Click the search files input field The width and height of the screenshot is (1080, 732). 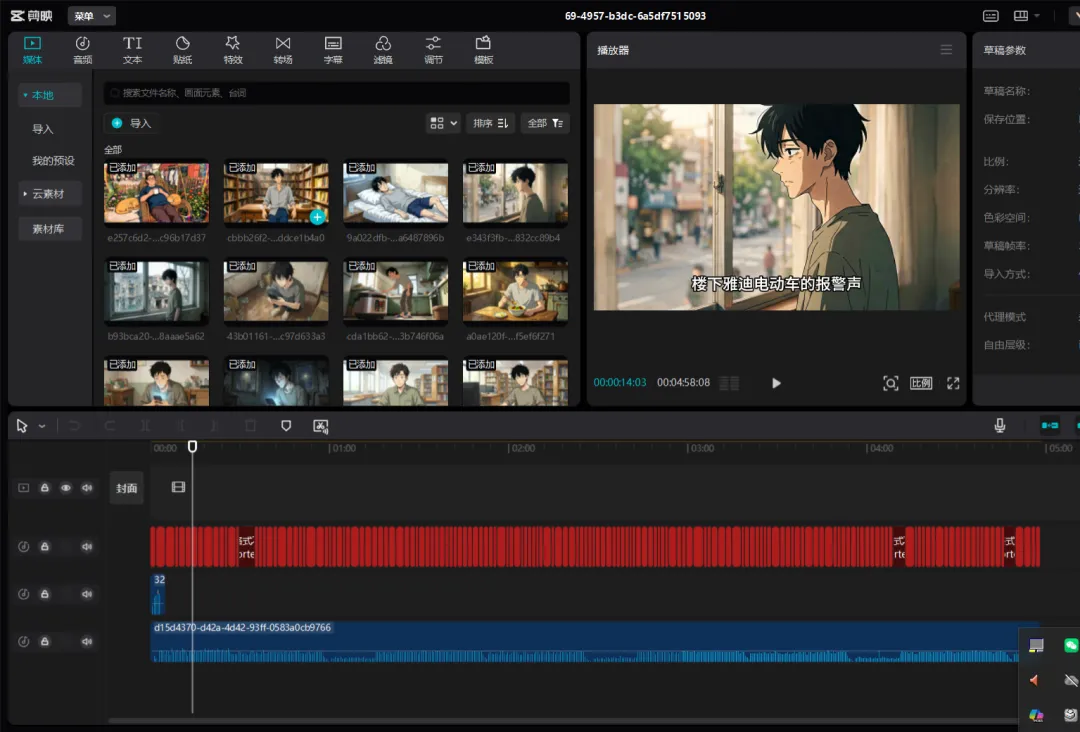coord(337,93)
